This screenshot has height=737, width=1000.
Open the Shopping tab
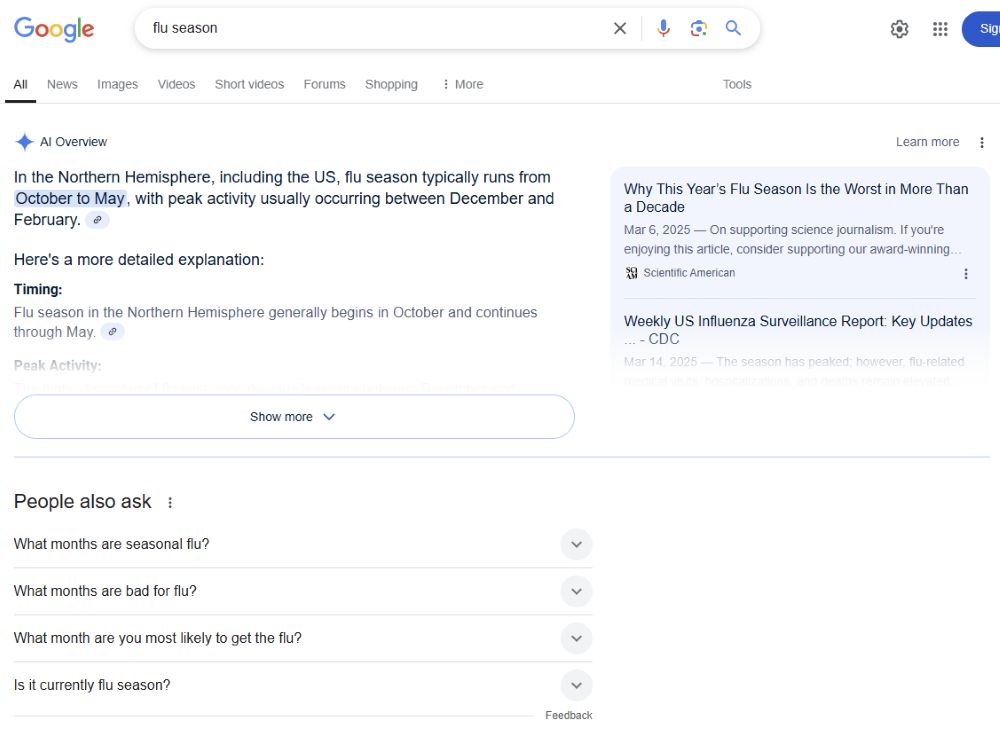(391, 84)
